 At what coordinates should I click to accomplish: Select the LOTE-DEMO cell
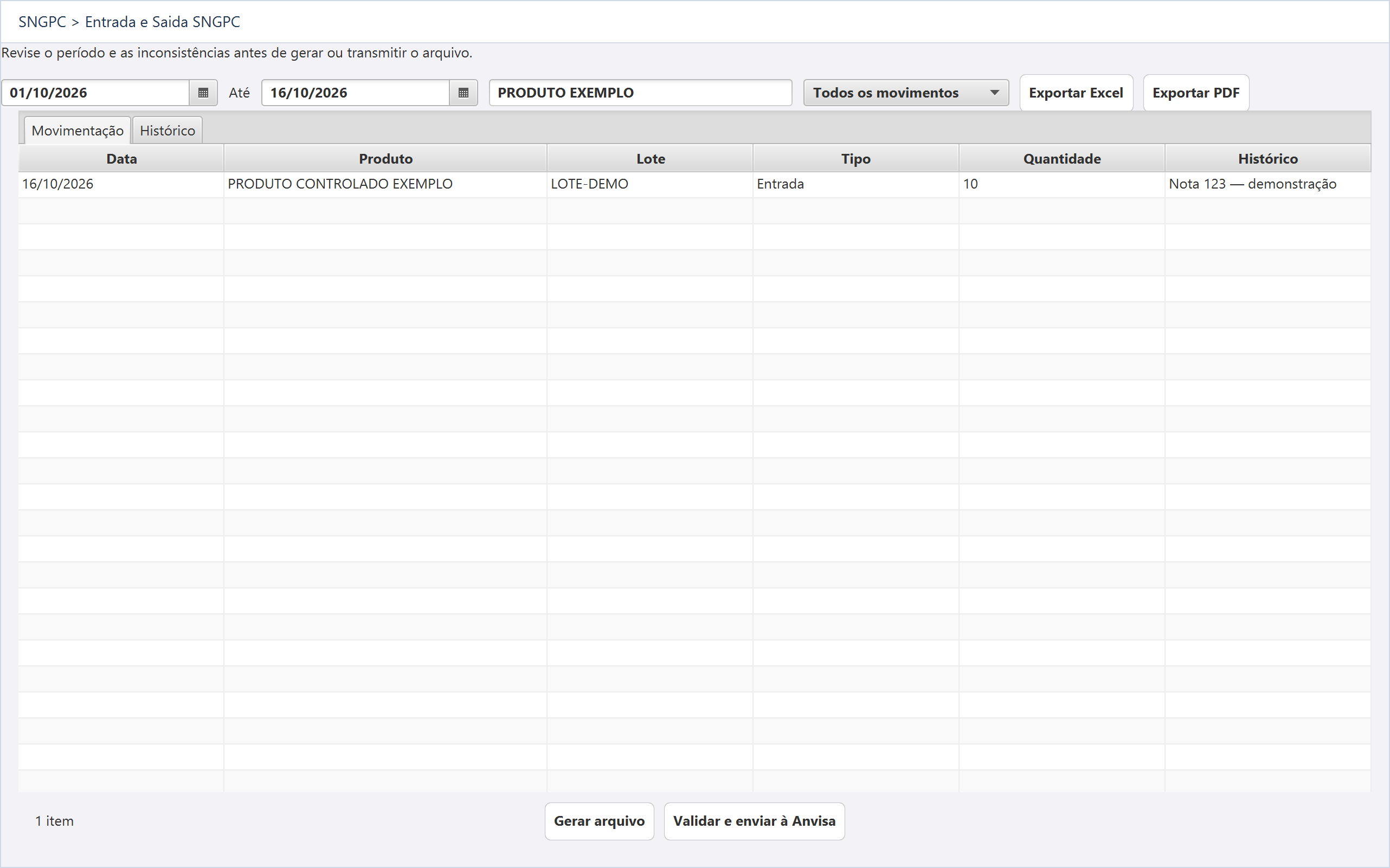point(650,184)
